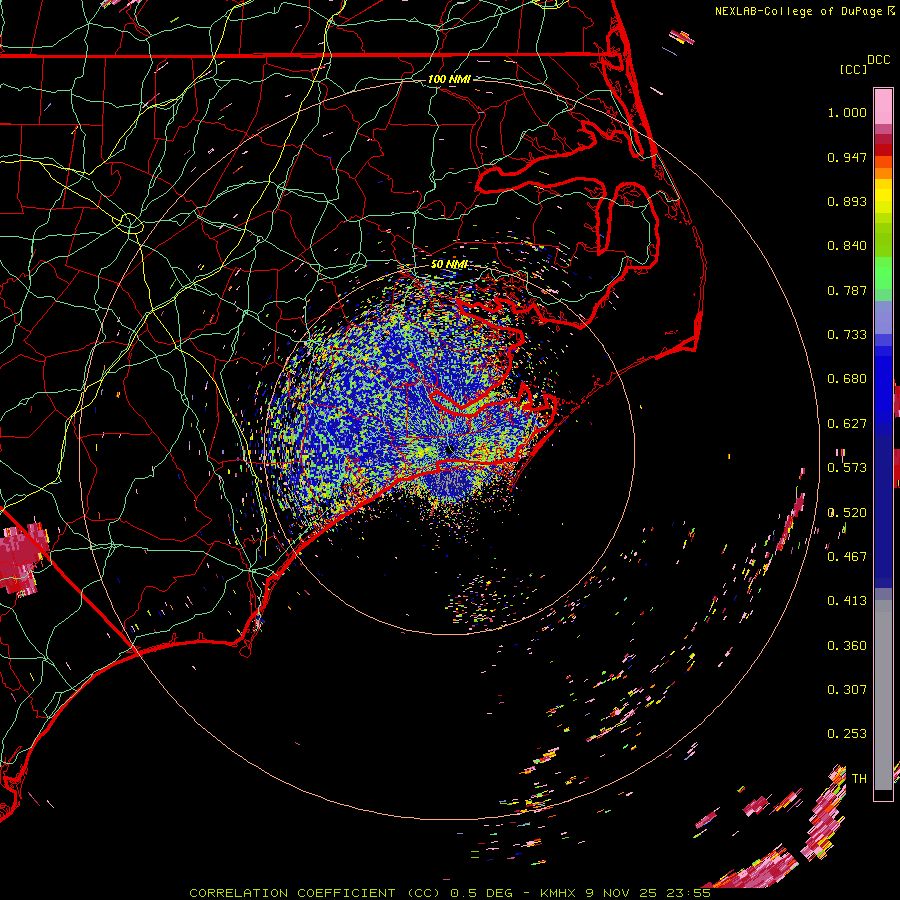Select the 0.520 scale value
The image size is (900, 900).
point(847,513)
